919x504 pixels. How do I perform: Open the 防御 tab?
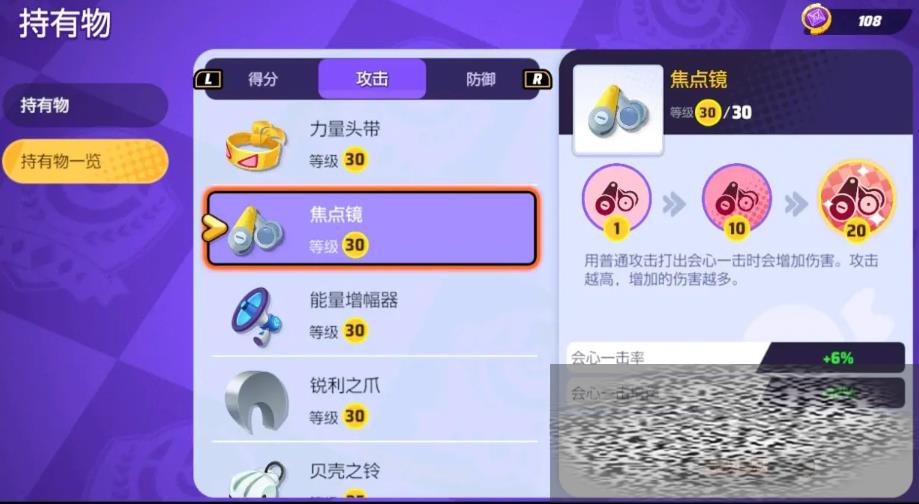481,79
